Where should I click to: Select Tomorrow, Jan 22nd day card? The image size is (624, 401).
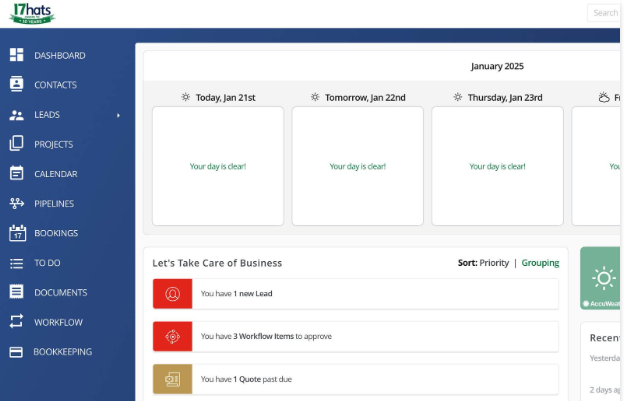[x=357, y=166]
